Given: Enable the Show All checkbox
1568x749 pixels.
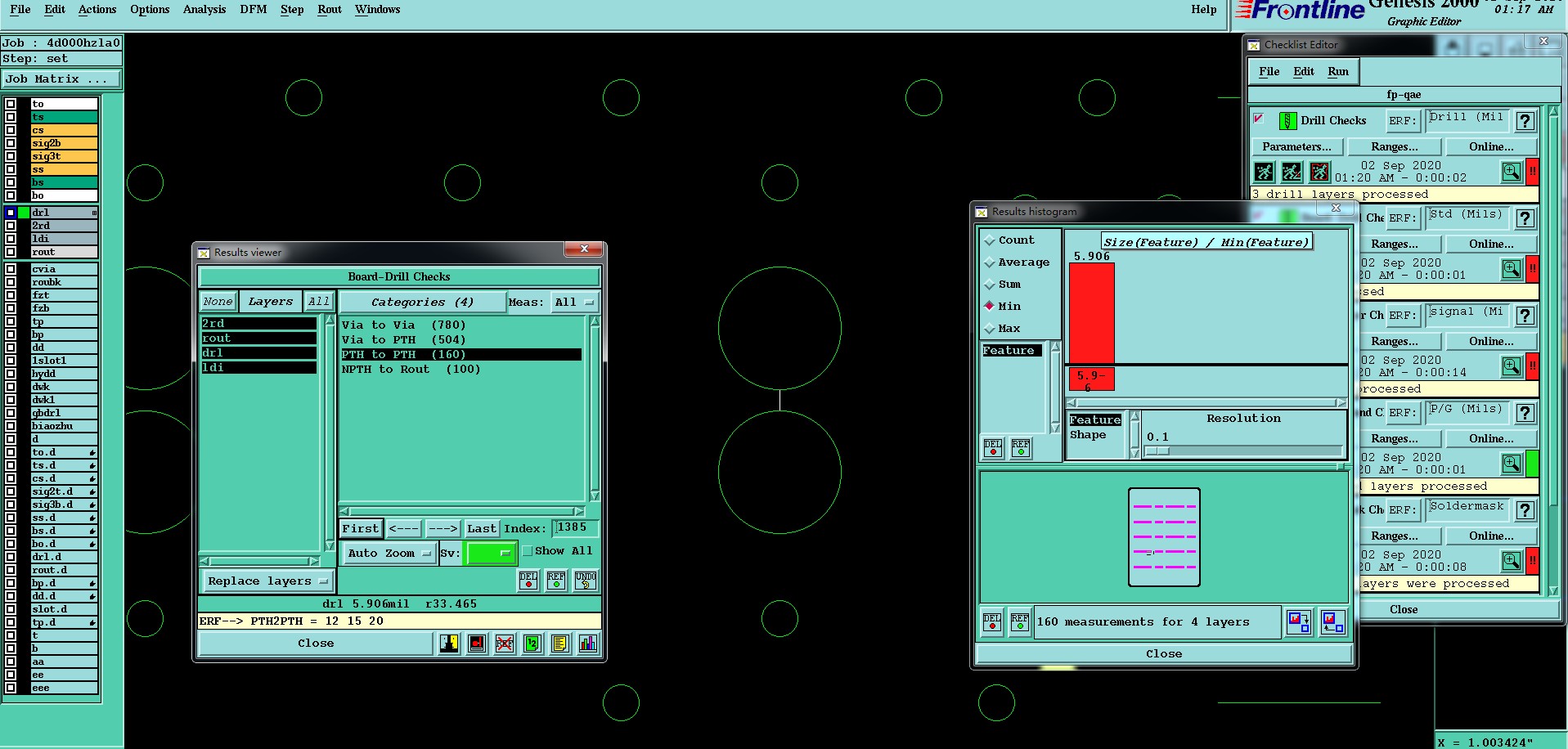Looking at the screenshot, I should (x=528, y=551).
